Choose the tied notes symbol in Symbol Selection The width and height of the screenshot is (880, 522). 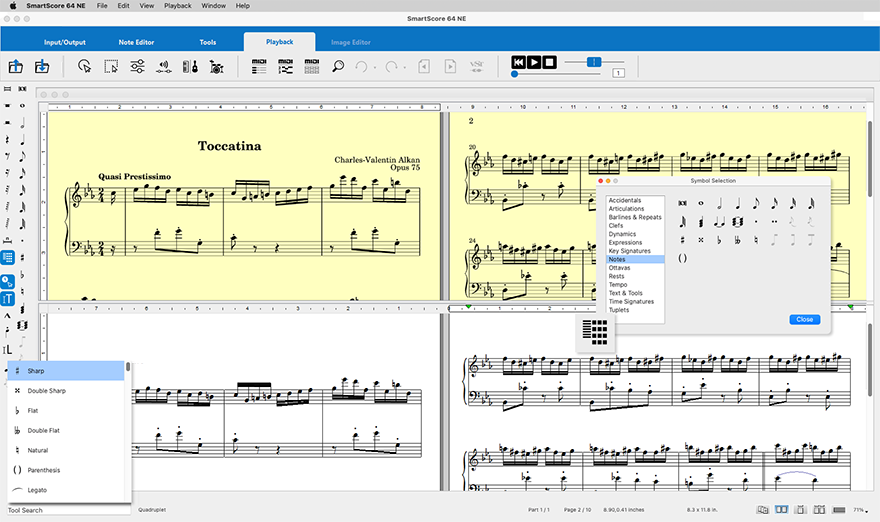coord(719,222)
